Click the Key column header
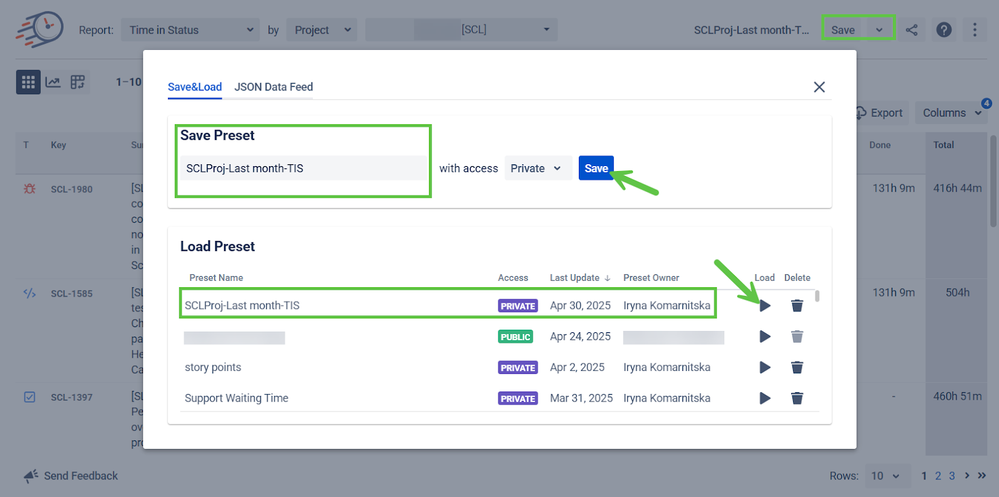 click(x=58, y=145)
